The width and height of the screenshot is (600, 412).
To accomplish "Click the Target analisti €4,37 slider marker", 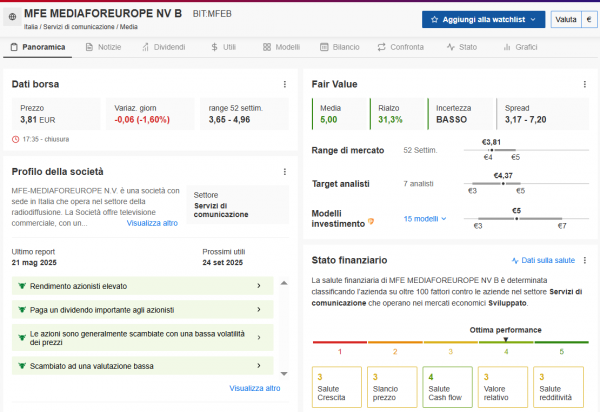I will [503, 184].
